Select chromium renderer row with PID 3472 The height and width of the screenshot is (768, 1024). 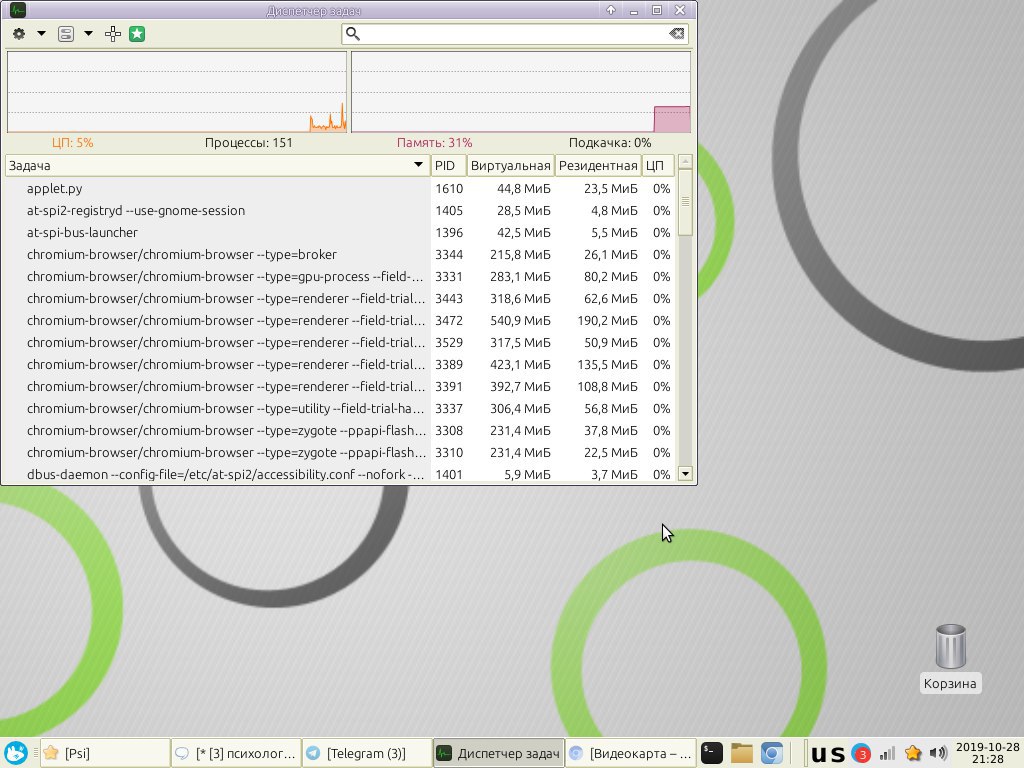point(340,321)
